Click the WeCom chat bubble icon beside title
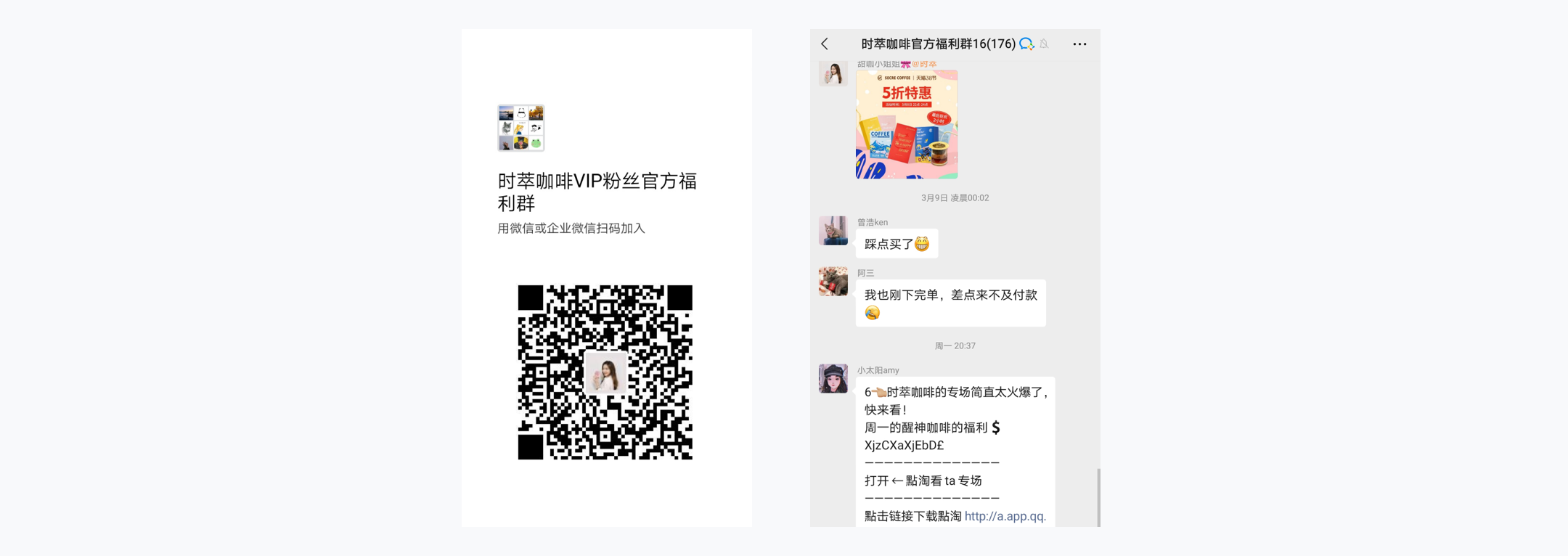 tap(1026, 44)
